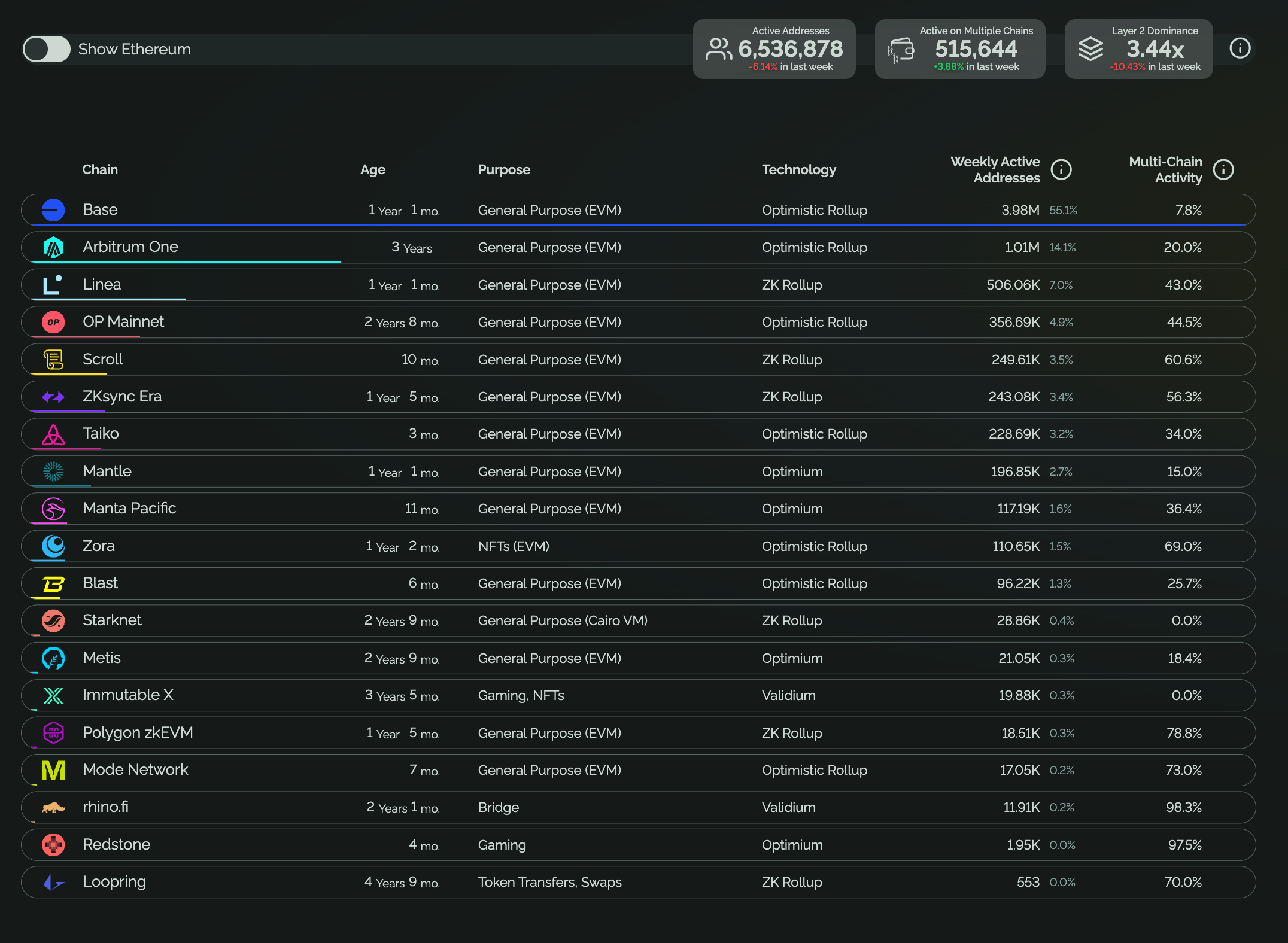
Task: Select the Starknet chain name
Action: point(112,620)
